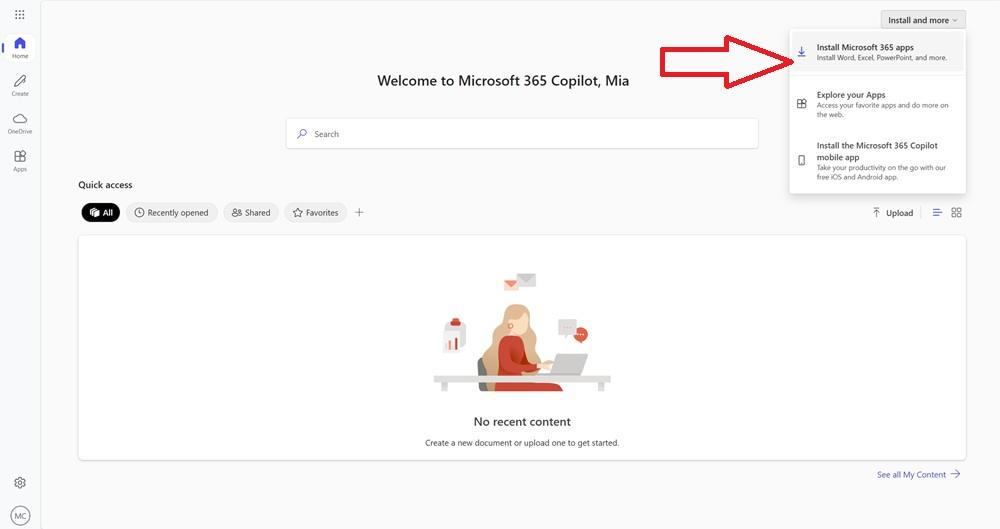Go to Home in sidebar
Viewport: 1000px width, 529px height.
[x=20, y=47]
